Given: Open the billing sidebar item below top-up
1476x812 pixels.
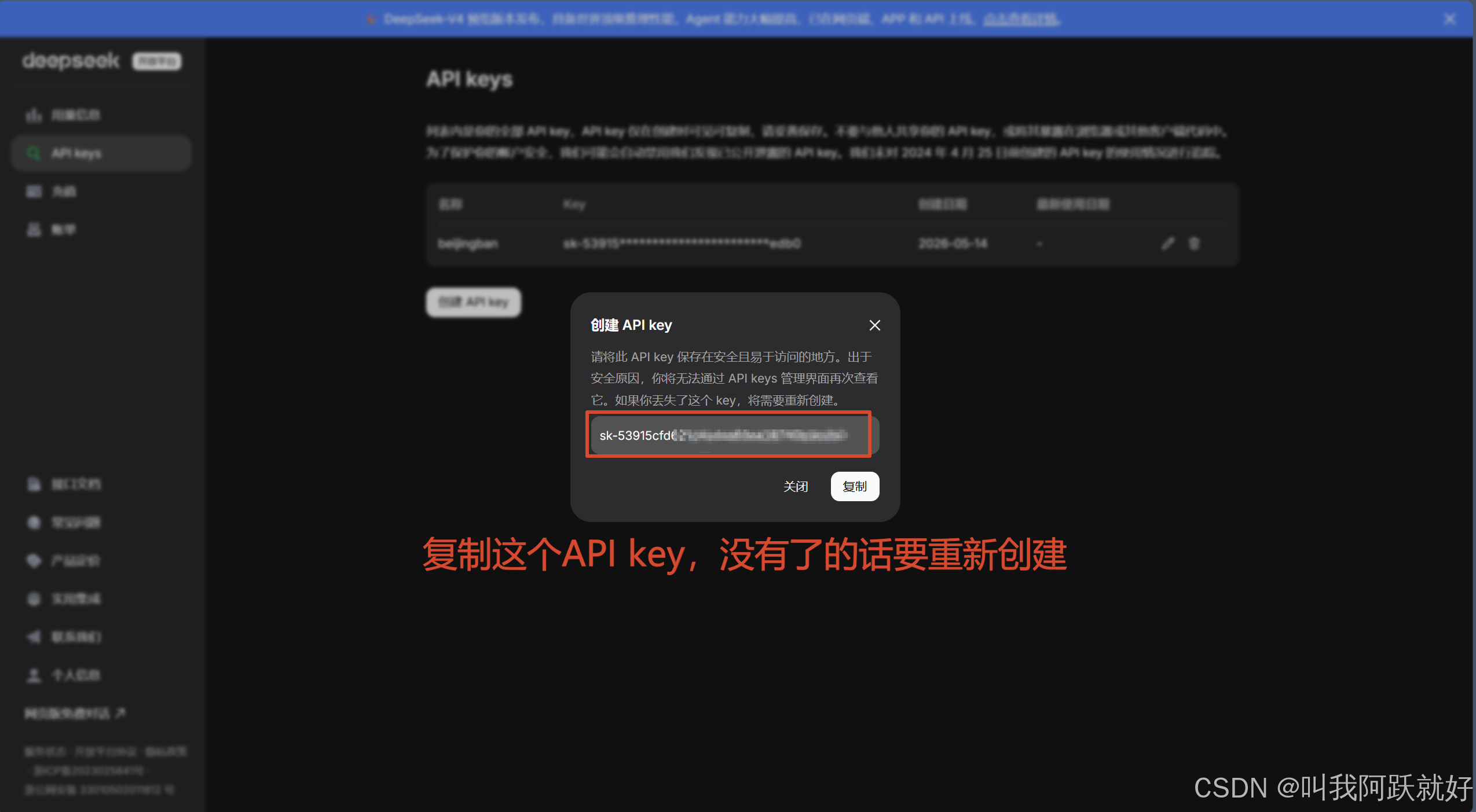Looking at the screenshot, I should click(101, 230).
